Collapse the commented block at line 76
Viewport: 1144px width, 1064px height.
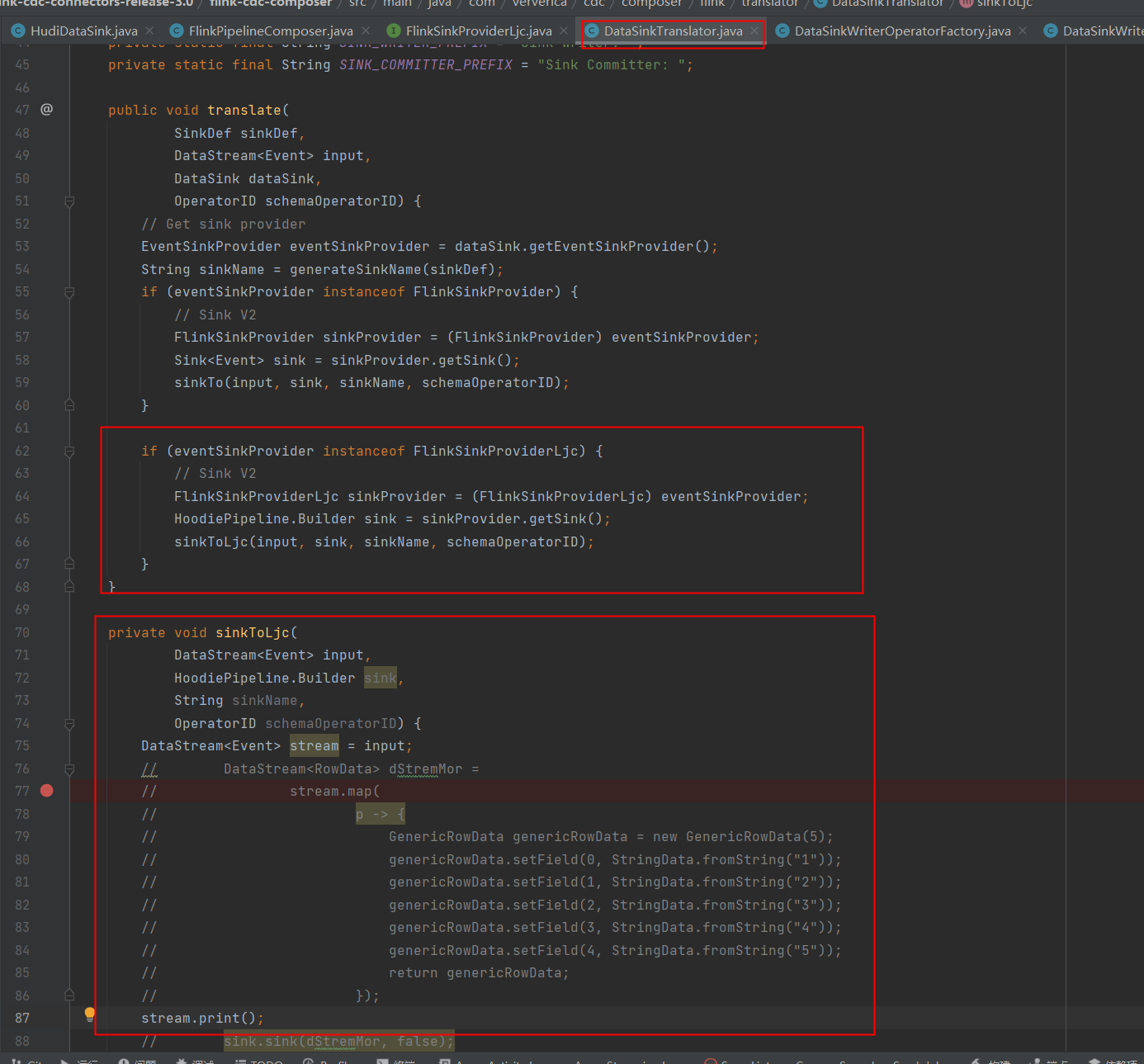tap(69, 769)
